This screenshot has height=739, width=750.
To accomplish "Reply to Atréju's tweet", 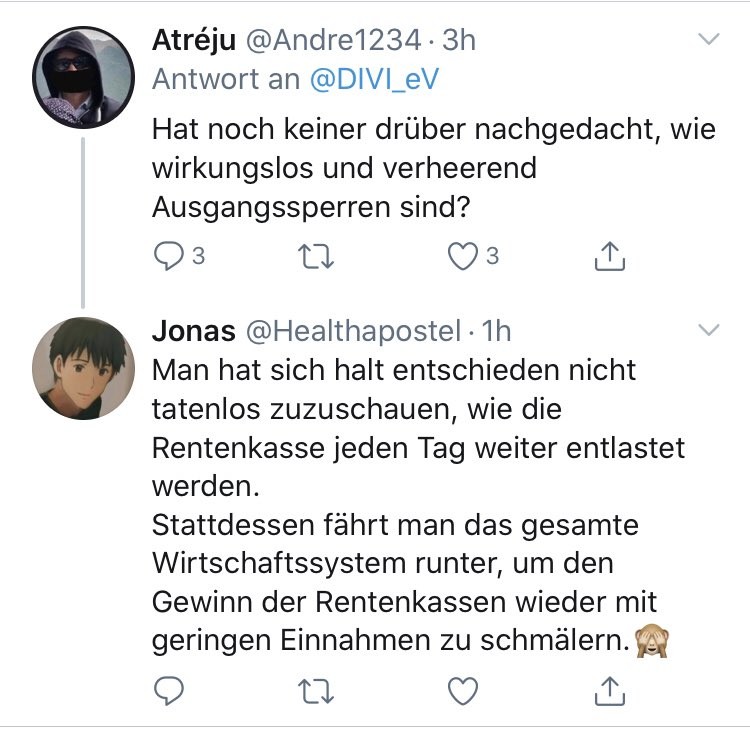I will (x=168, y=257).
